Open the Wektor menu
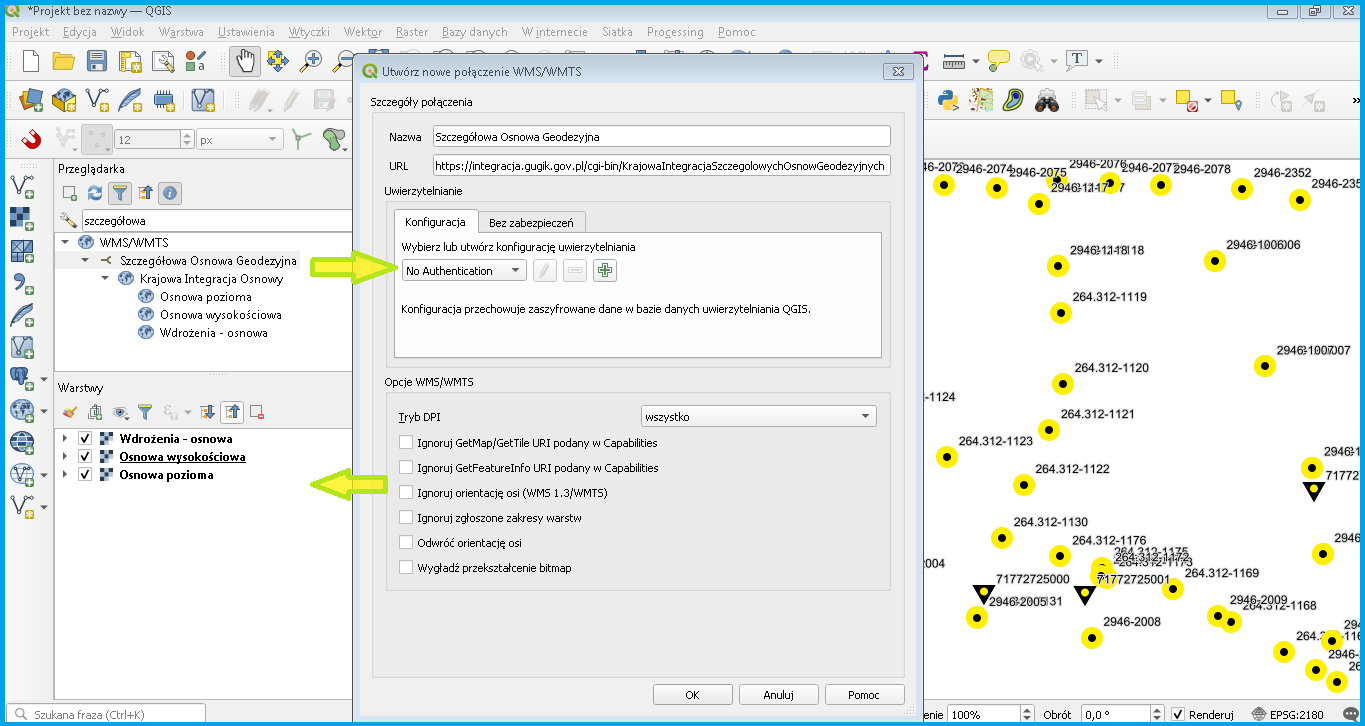 point(364,32)
